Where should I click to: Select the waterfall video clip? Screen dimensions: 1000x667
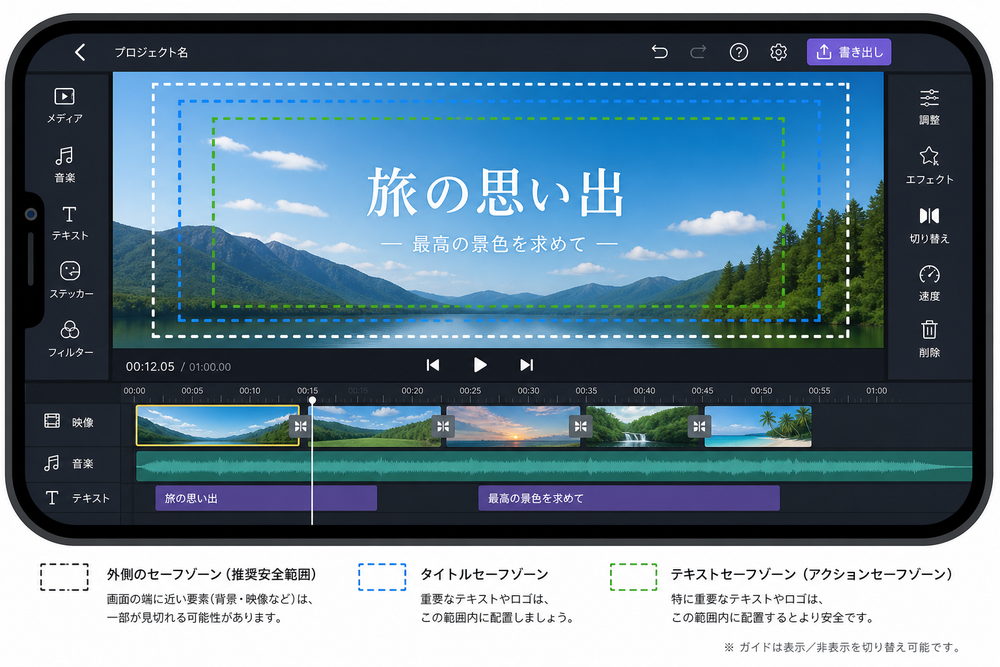coord(642,426)
